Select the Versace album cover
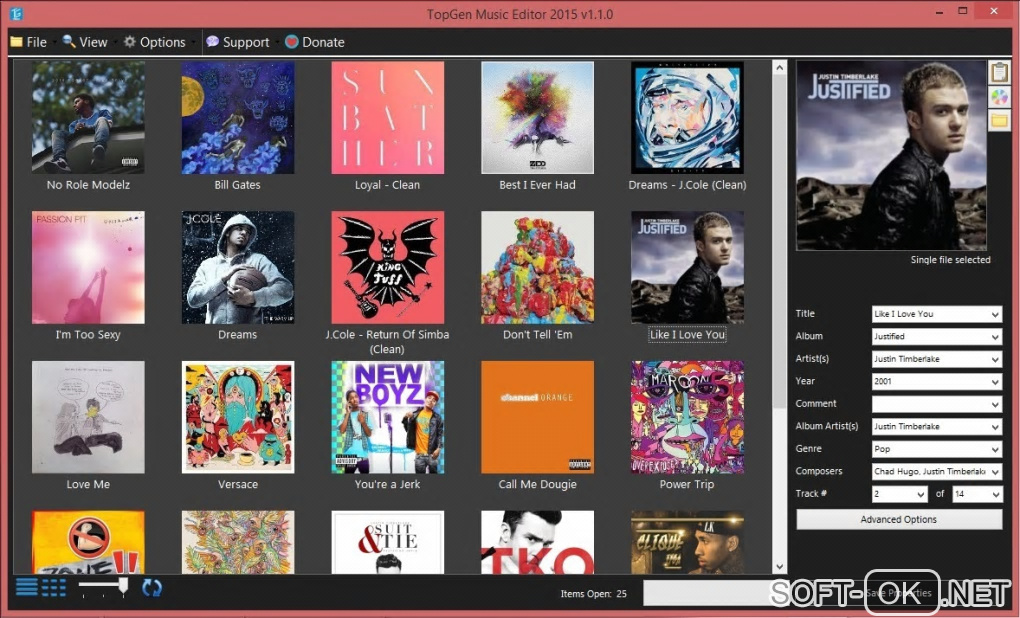The height and width of the screenshot is (618, 1020). (238, 417)
